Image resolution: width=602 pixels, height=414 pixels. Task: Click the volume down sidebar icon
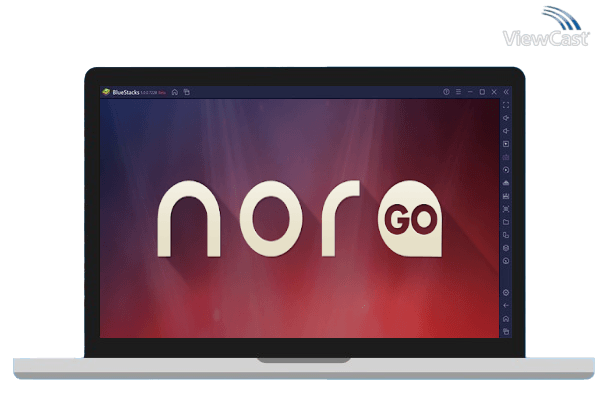[506, 131]
